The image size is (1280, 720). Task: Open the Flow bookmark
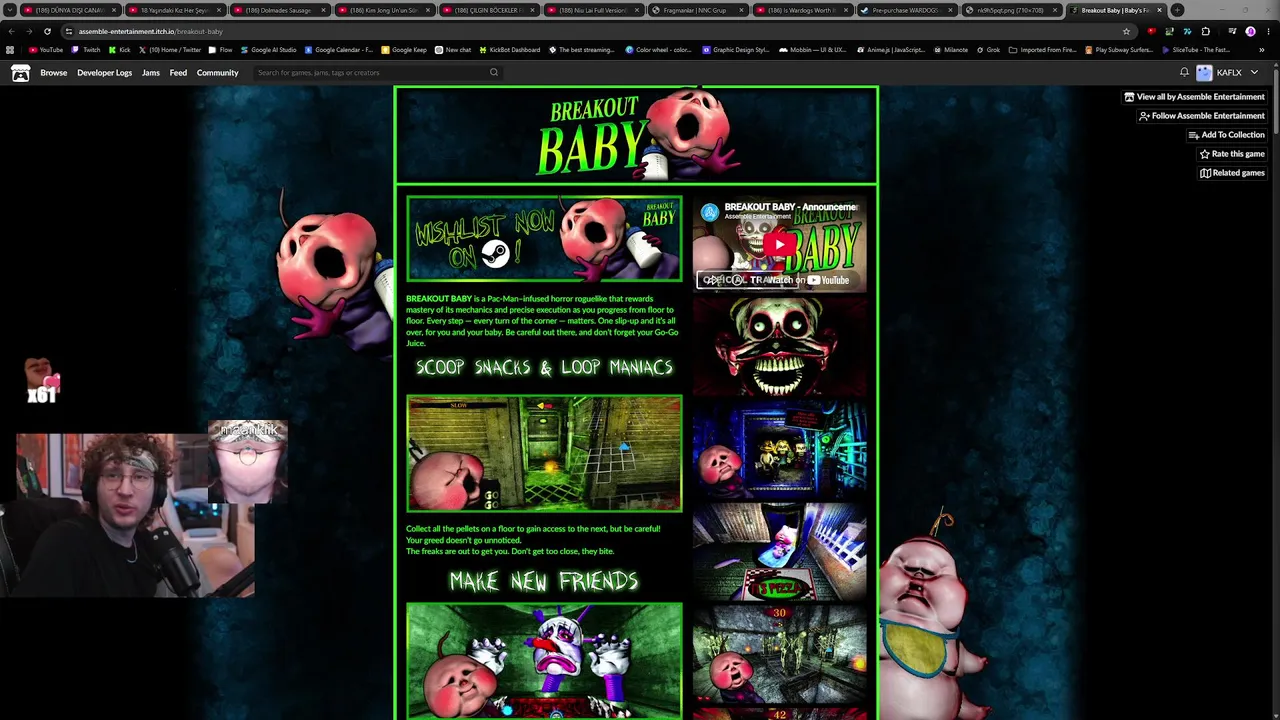coord(220,50)
